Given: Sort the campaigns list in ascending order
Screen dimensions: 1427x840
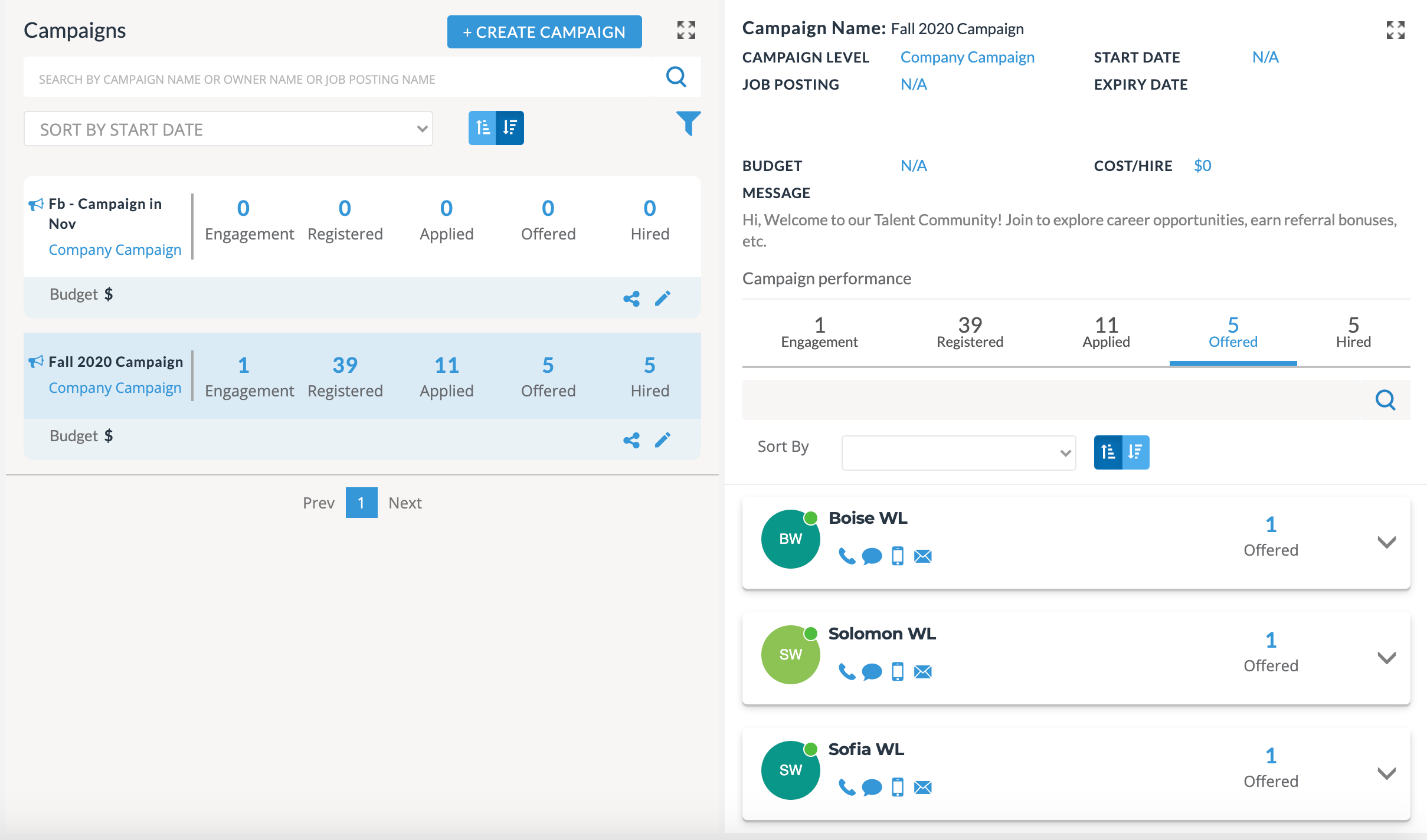Looking at the screenshot, I should click(x=483, y=128).
